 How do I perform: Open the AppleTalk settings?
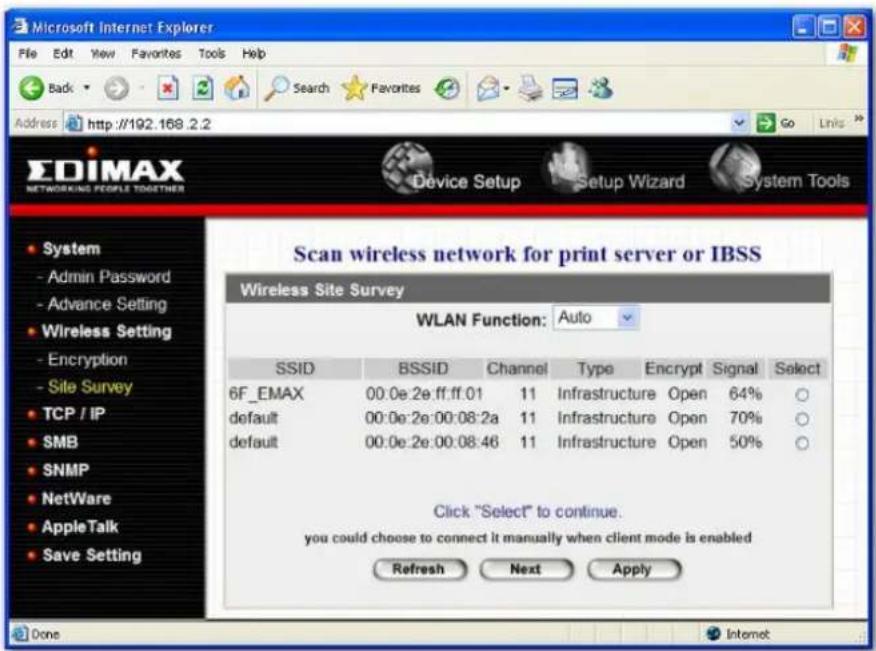click(x=80, y=526)
